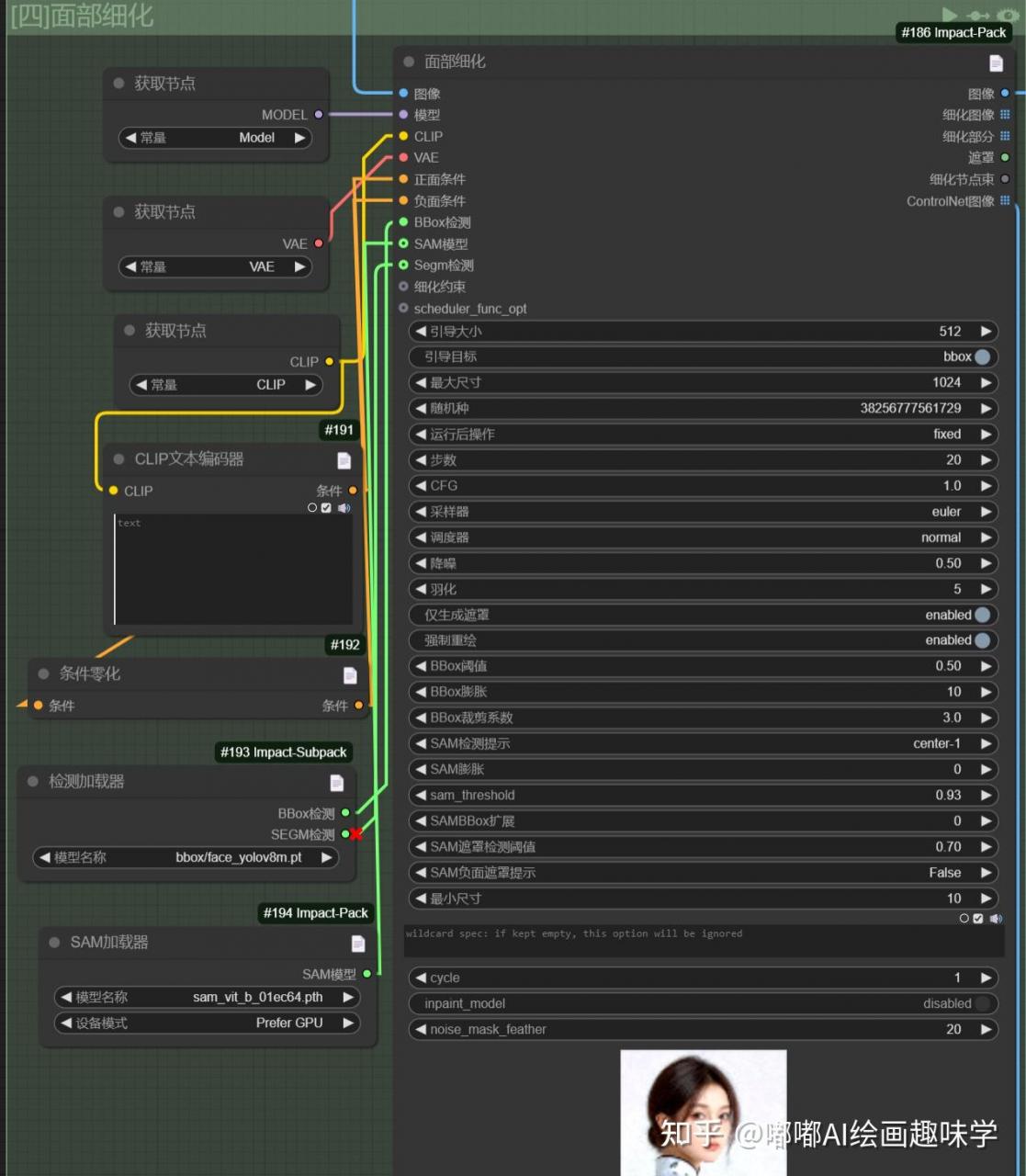Open the sam_vit_b_01ec64.pth model dropdown

tap(207, 997)
